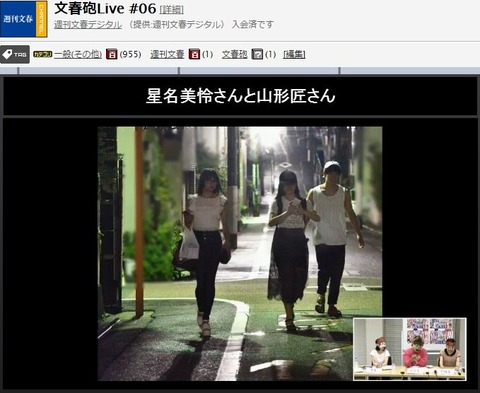Open dictionary icon next to 週刊文春 tag
Viewport: 480px width, 393px height.
194,54
